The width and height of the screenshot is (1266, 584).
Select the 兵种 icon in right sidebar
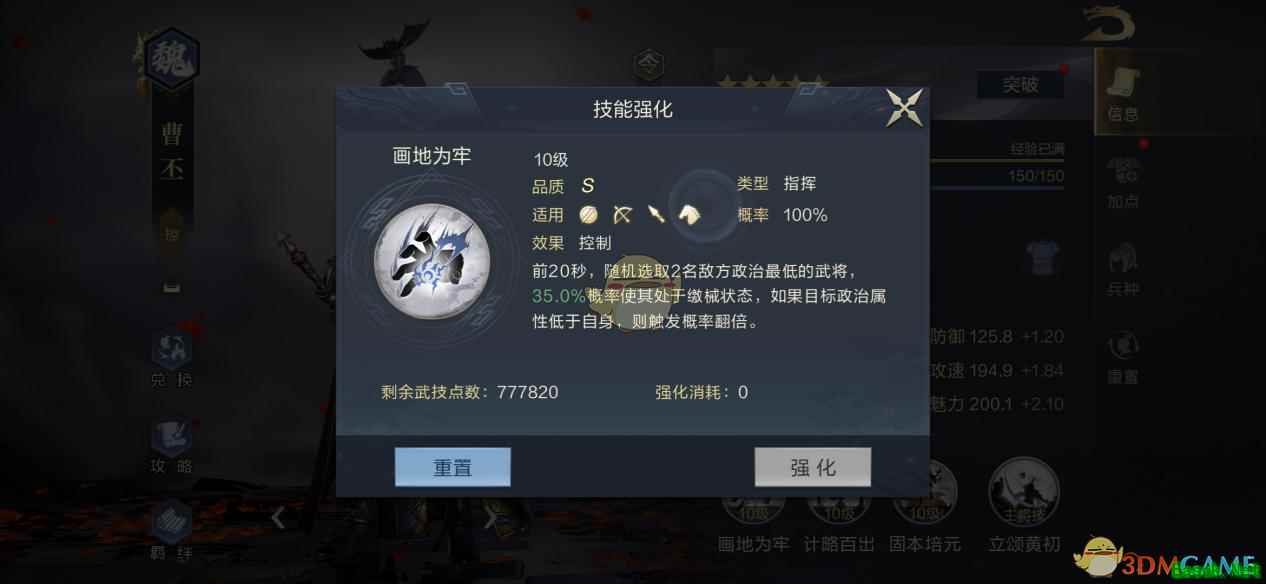(x=1124, y=270)
